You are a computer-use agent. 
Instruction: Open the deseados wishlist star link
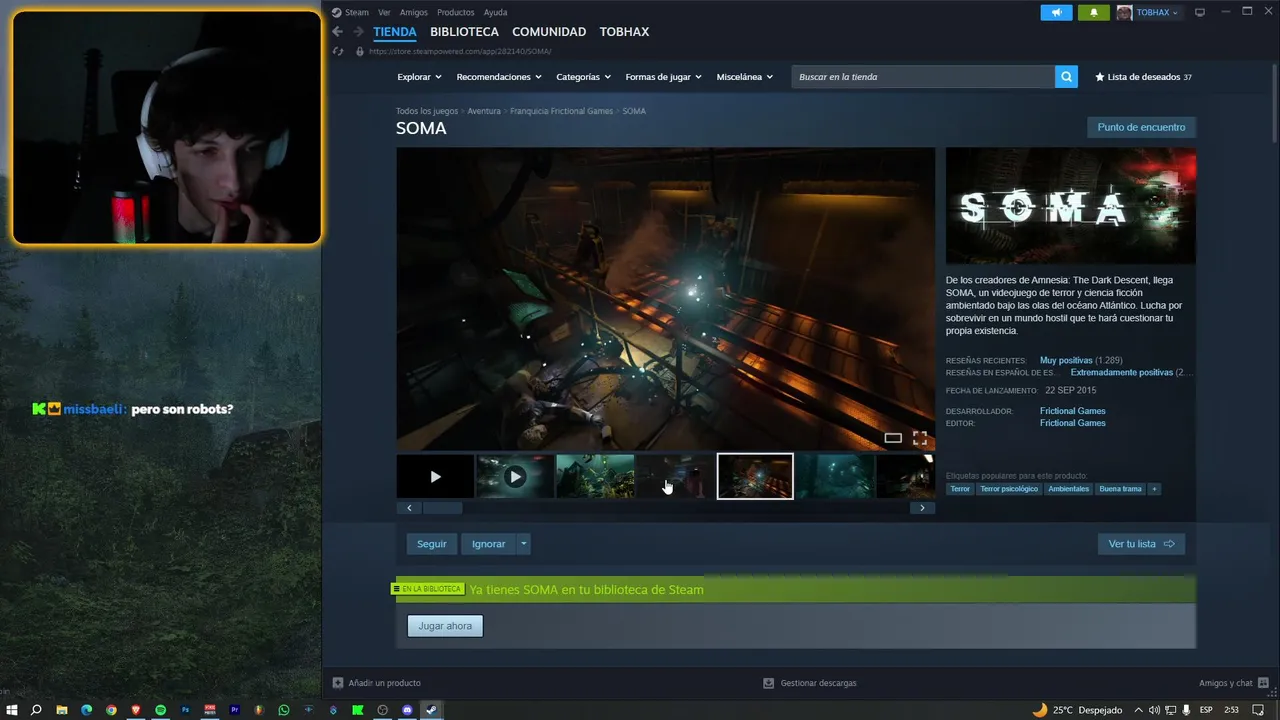tap(1143, 77)
